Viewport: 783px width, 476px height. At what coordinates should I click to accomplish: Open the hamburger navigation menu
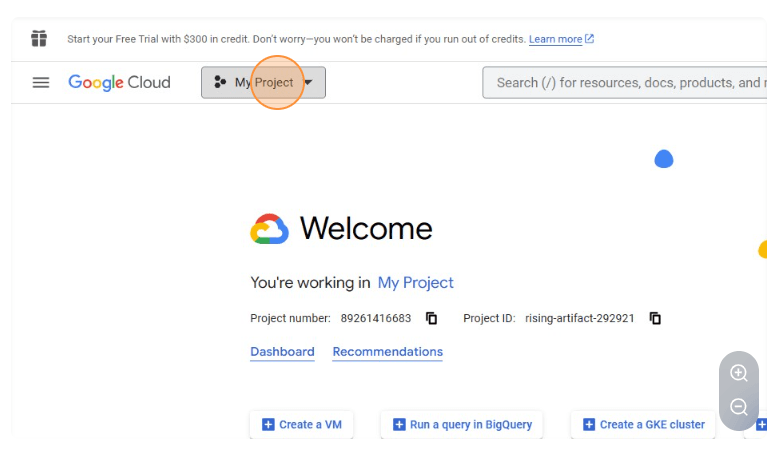[41, 82]
